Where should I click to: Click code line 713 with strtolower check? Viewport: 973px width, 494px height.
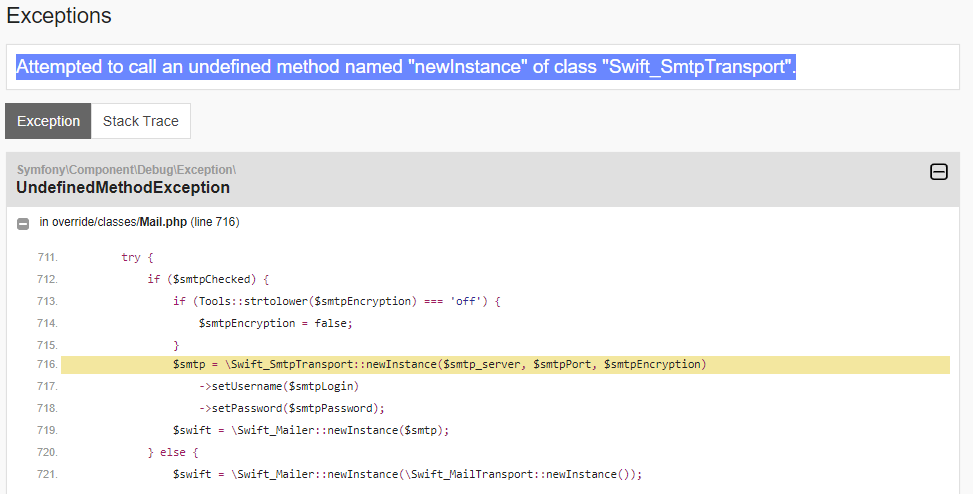(336, 301)
